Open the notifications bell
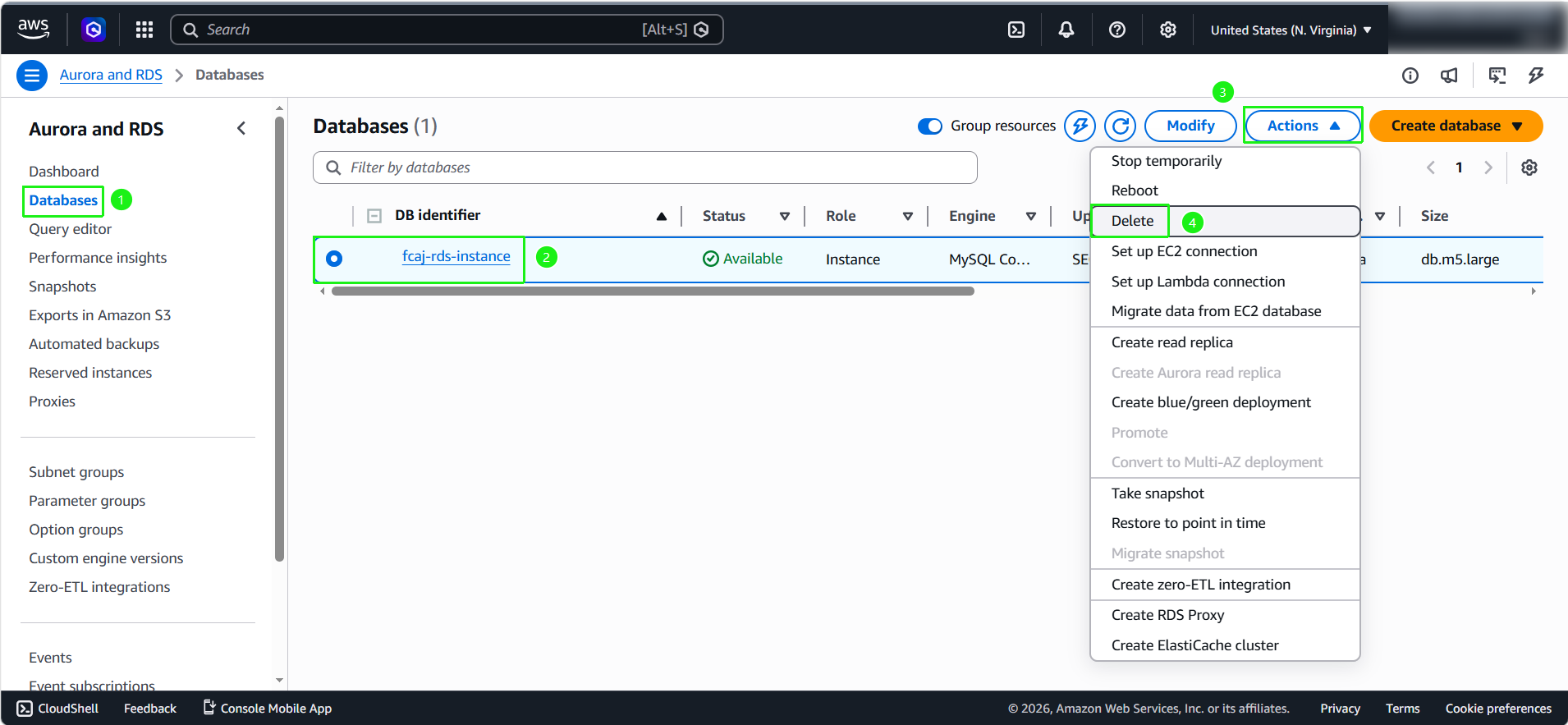Screen dimensions: 1568x725 (1066, 30)
